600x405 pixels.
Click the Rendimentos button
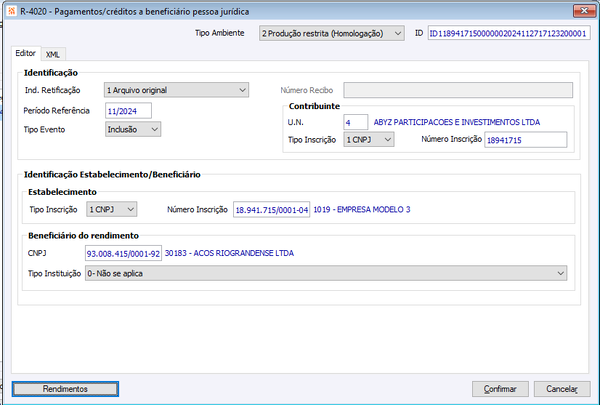pos(65,389)
